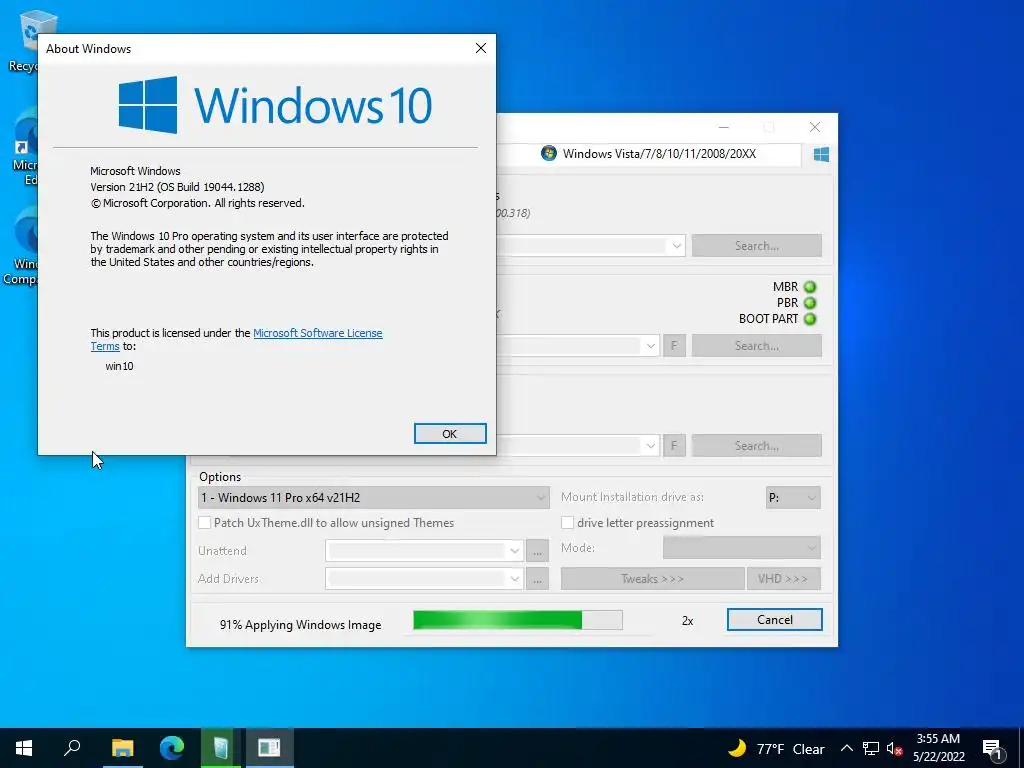
Task: Open taskbar Search
Action: tap(72, 748)
